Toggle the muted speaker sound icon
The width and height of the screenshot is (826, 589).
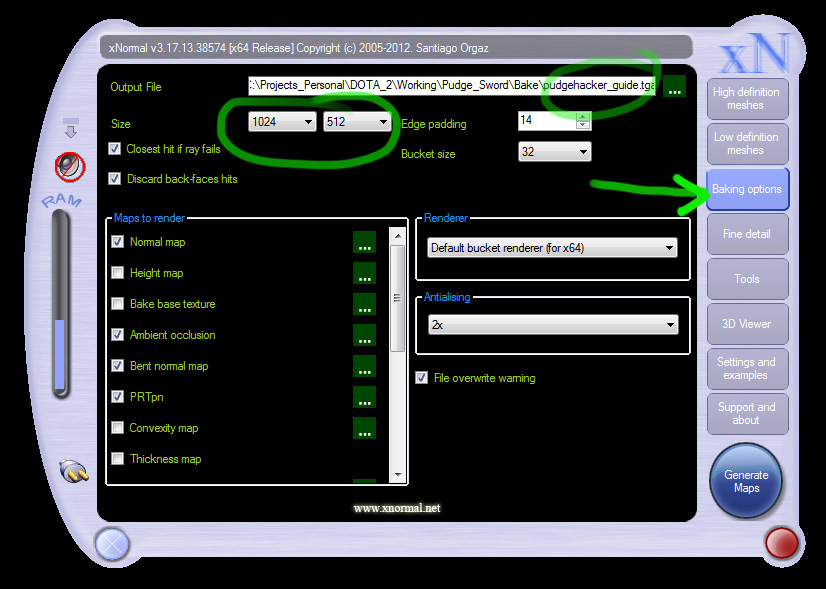(x=70, y=166)
